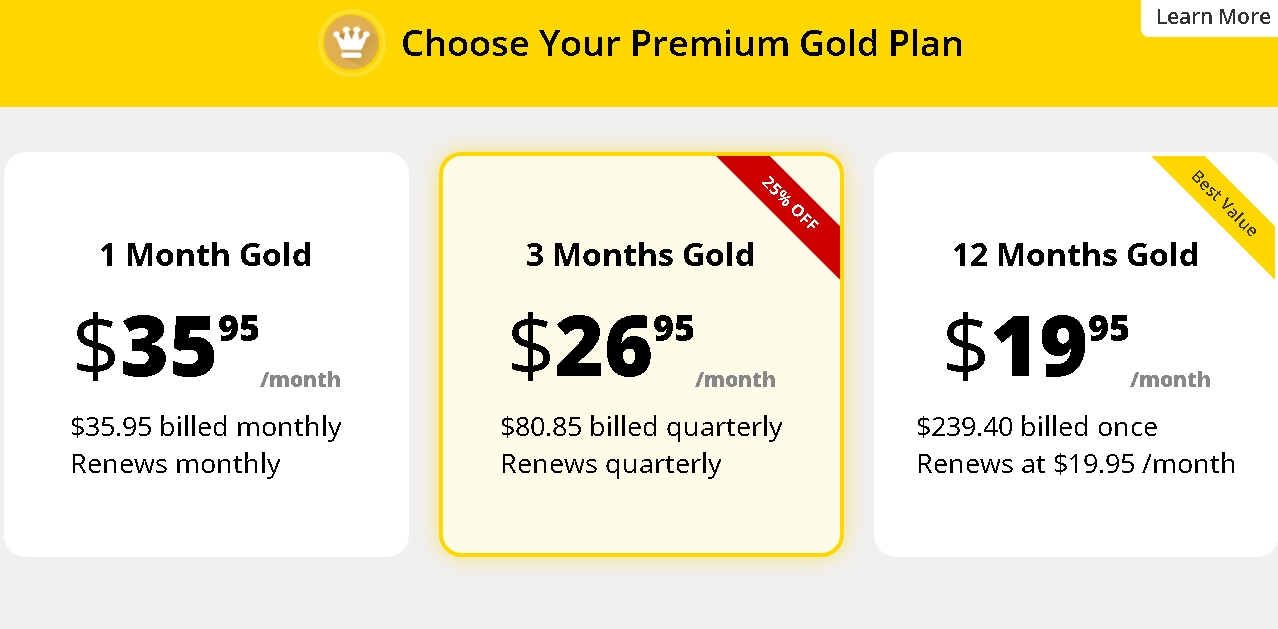Click "Renews at $19.95 /month" note

1076,464
